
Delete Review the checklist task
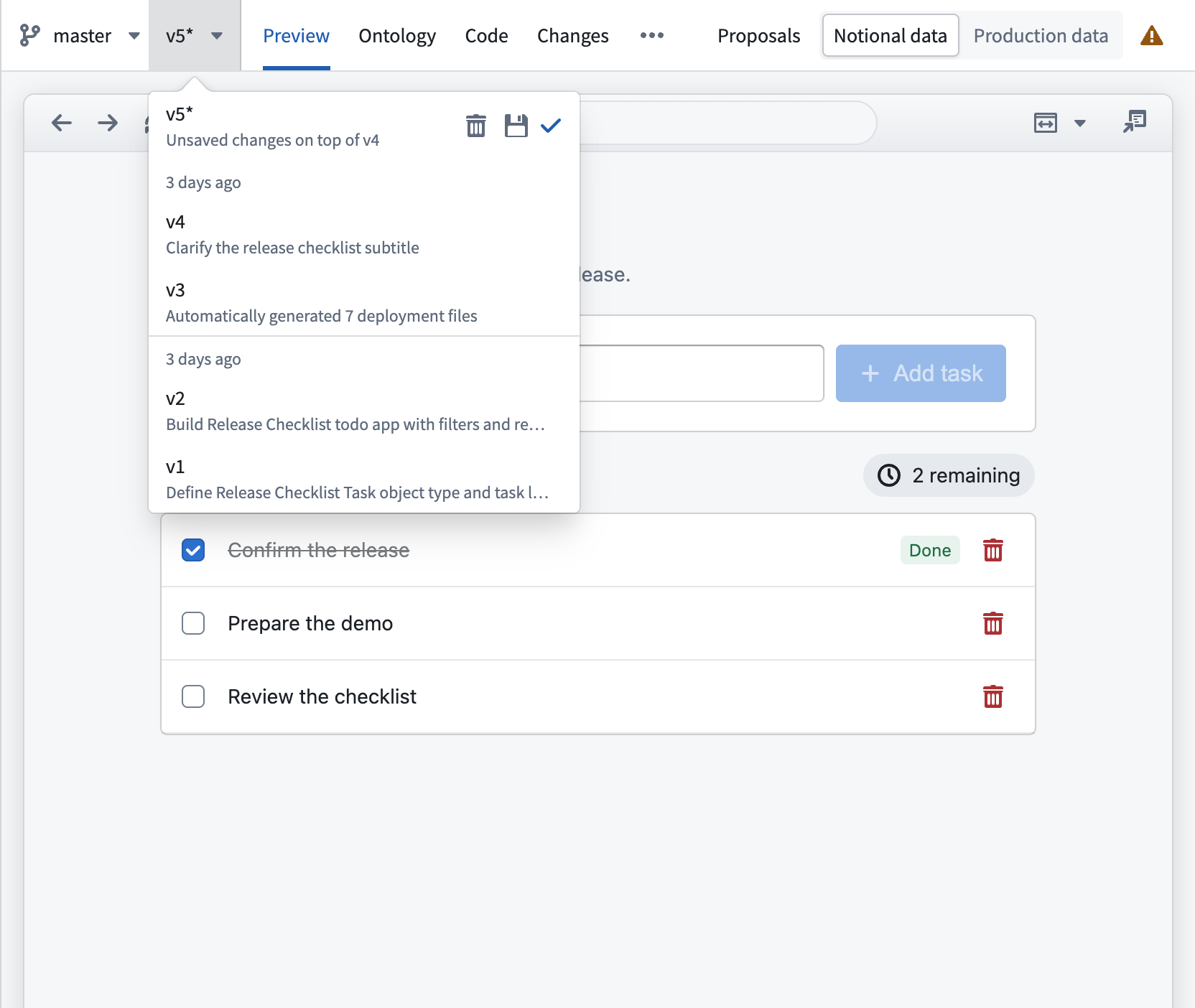pyautogui.click(x=992, y=696)
